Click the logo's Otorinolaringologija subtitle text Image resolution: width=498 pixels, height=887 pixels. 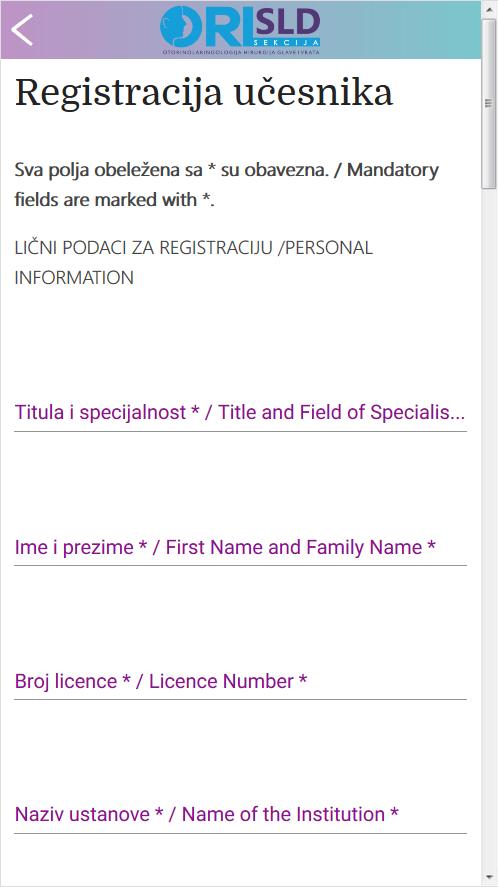tap(241, 52)
